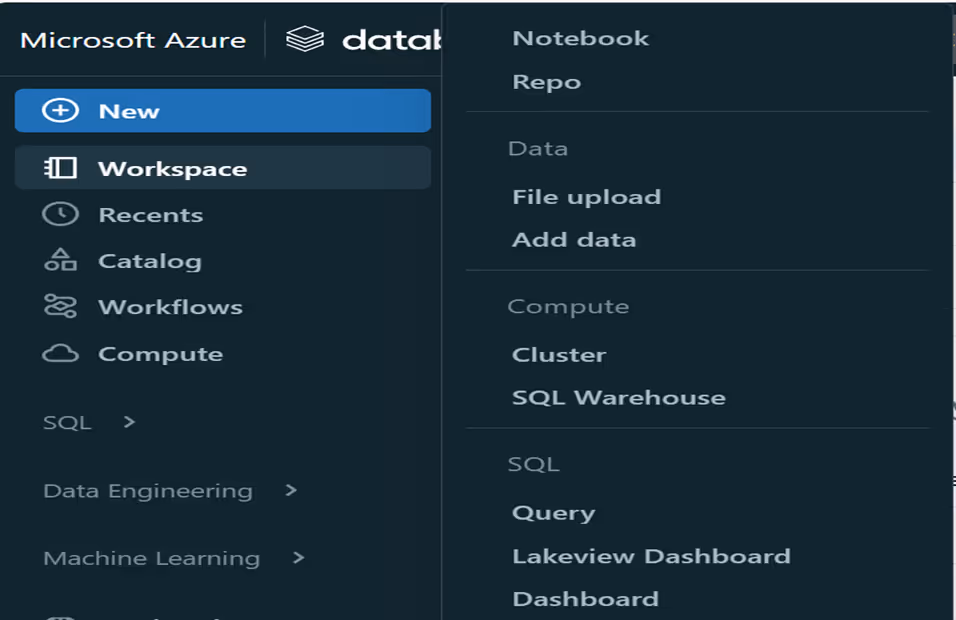The width and height of the screenshot is (956, 620).
Task: Select SQL Warehouse in New menu
Action: pos(619,397)
